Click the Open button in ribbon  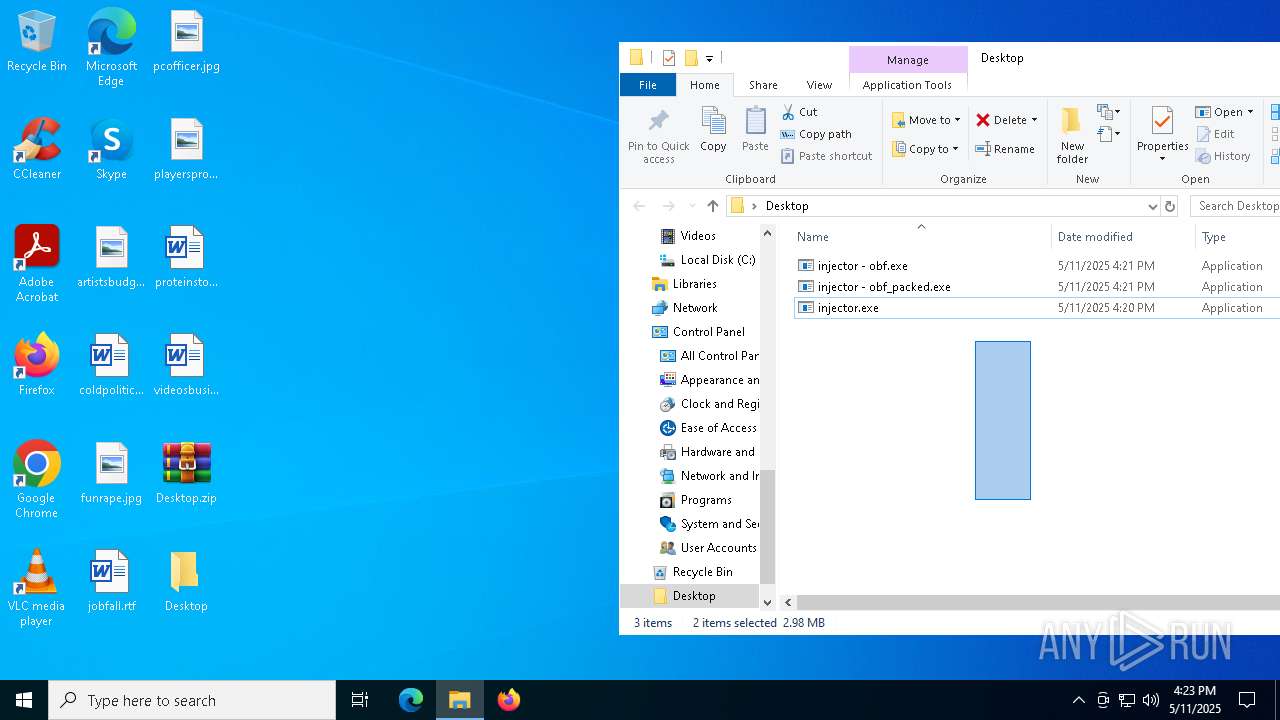click(x=1219, y=112)
